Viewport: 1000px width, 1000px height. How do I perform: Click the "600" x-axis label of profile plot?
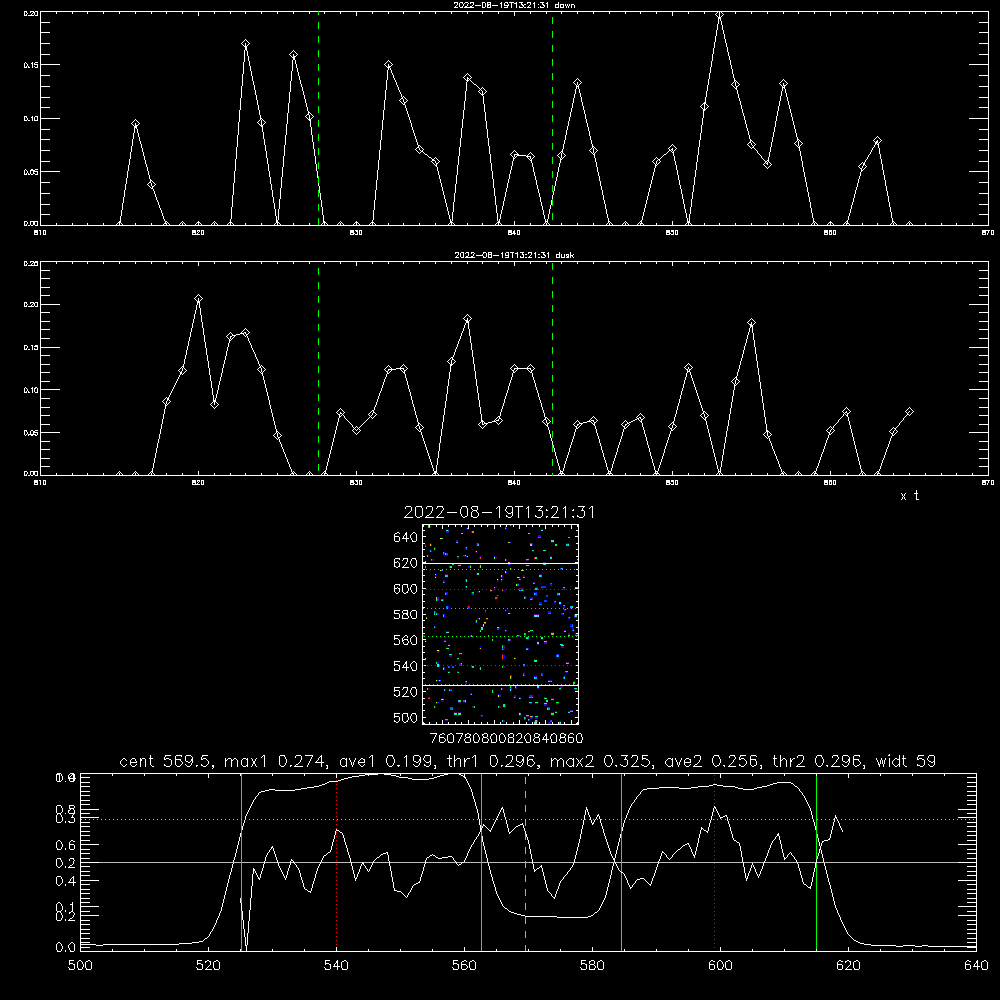721,966
